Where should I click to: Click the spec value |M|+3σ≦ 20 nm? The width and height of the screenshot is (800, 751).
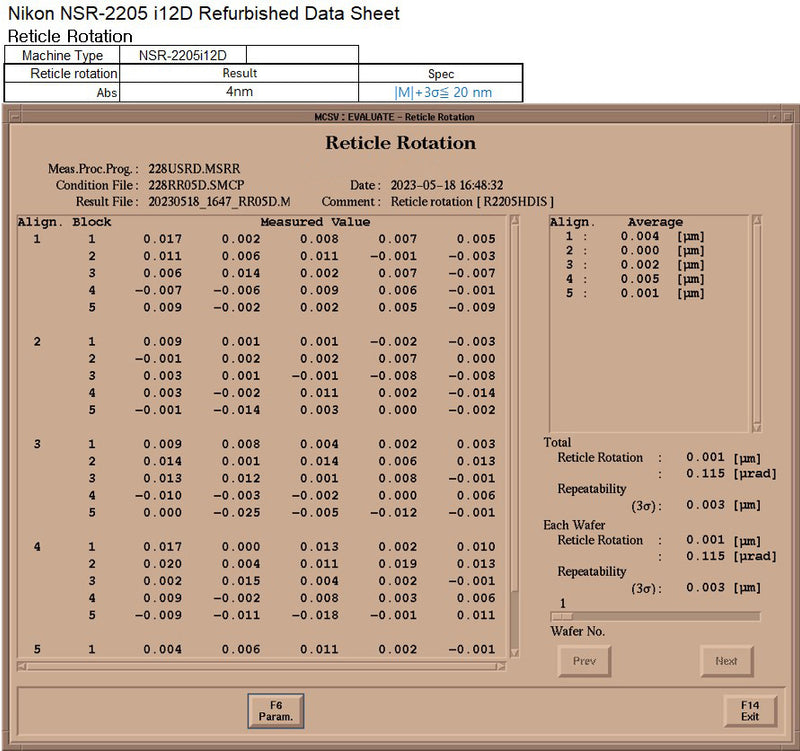[441, 92]
